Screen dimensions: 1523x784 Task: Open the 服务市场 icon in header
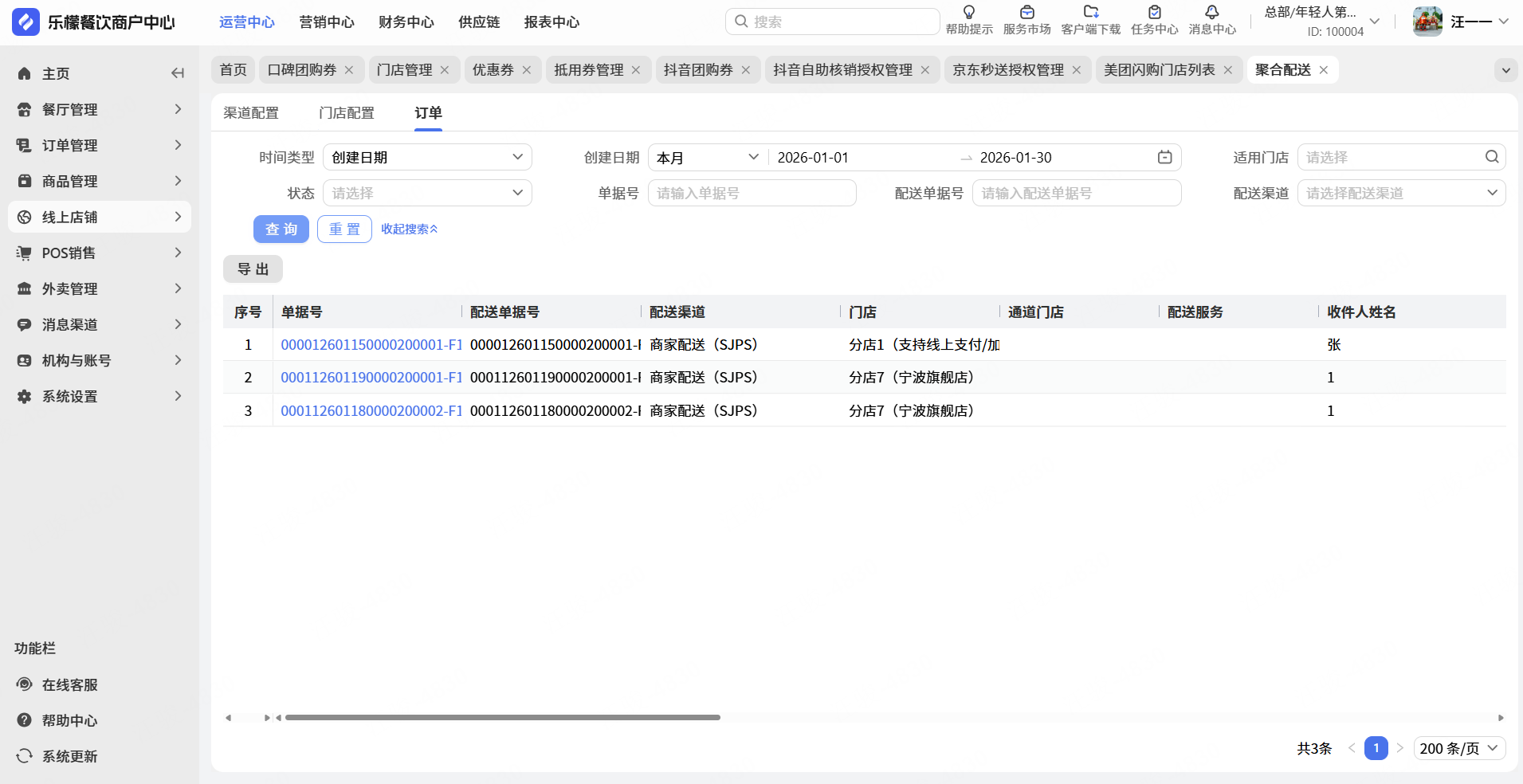(x=1026, y=13)
